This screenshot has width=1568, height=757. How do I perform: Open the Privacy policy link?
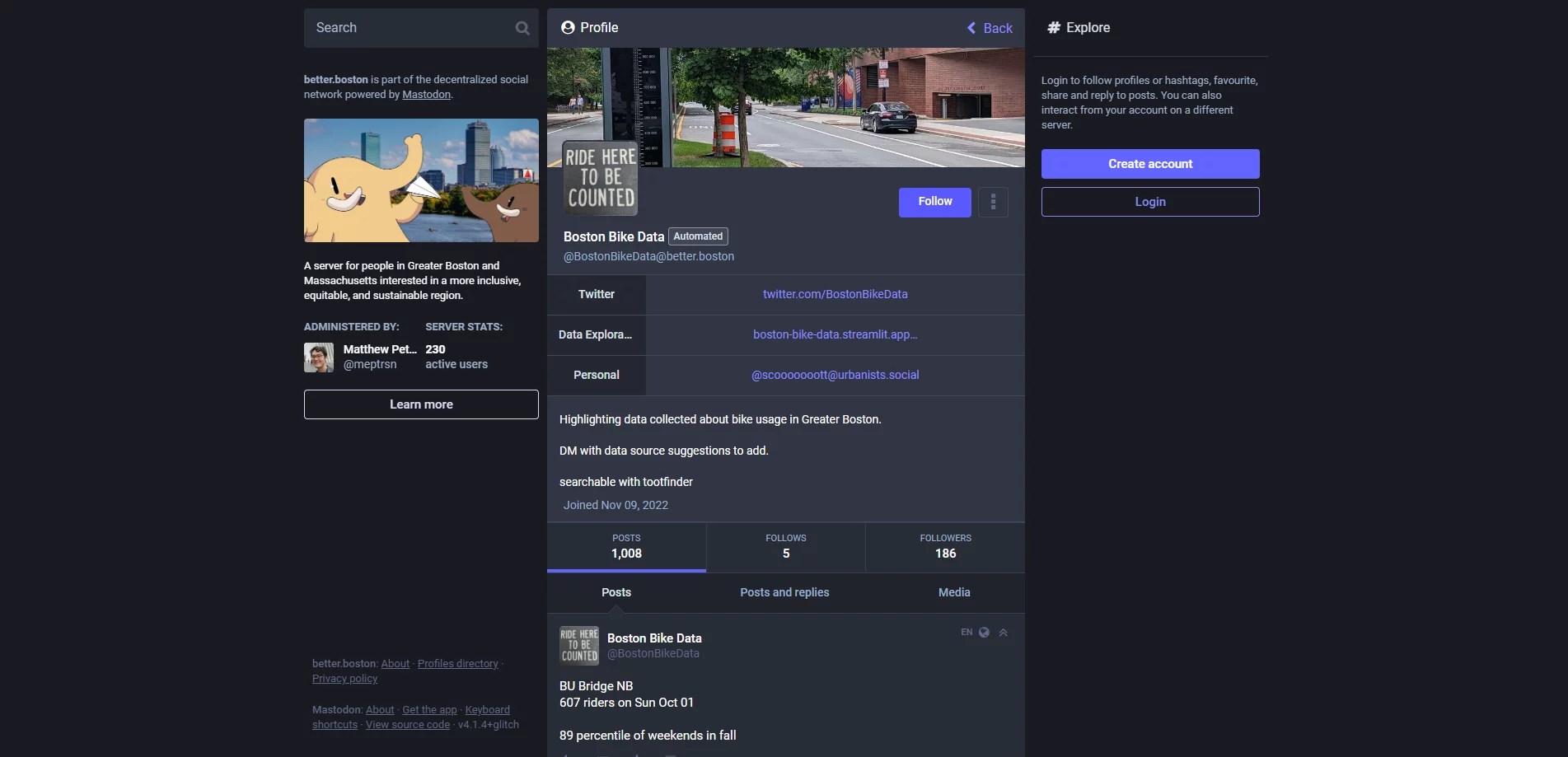click(344, 679)
